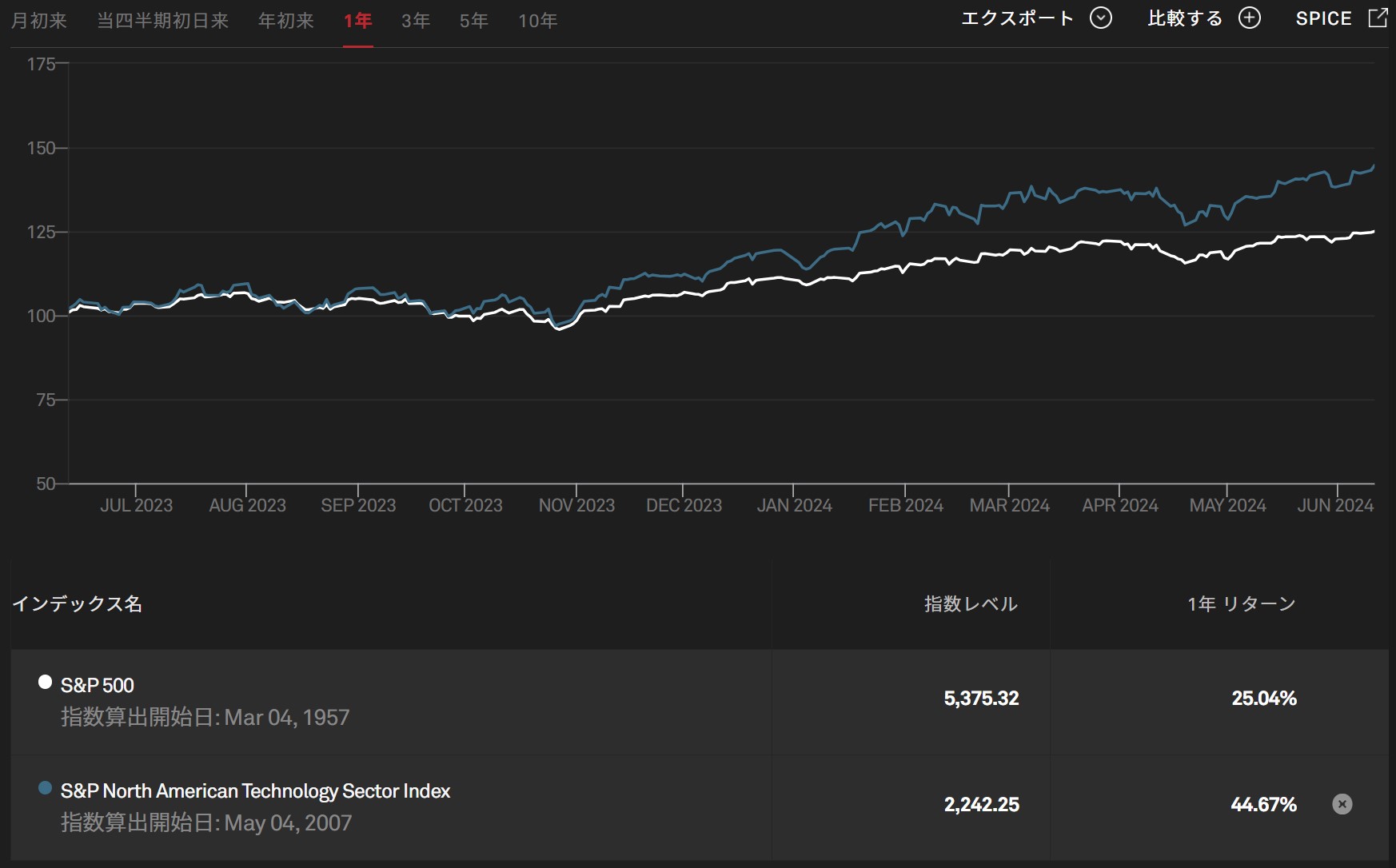Click the JUN 2024 axis label

(1335, 506)
